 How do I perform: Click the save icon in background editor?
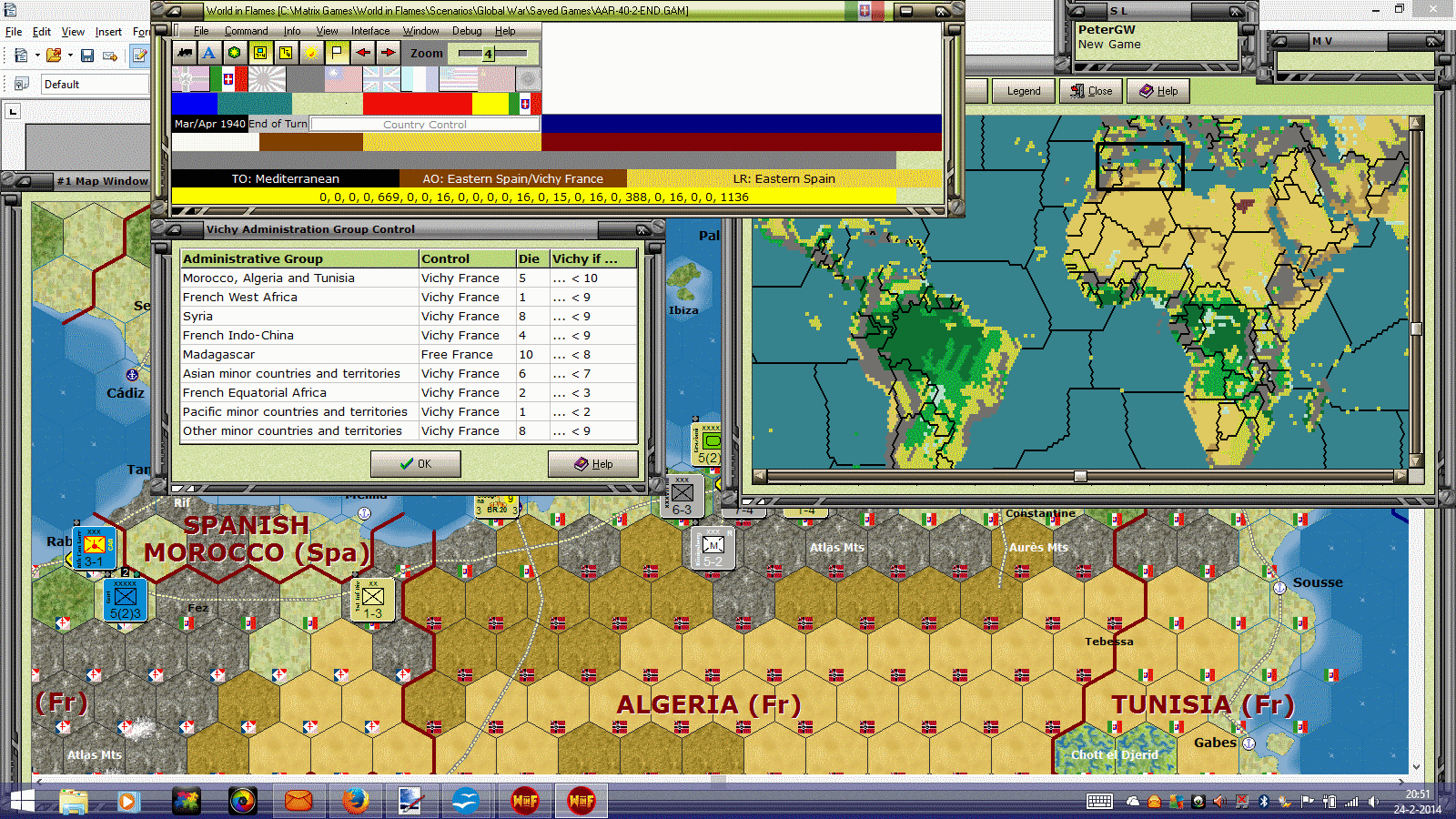[87, 56]
